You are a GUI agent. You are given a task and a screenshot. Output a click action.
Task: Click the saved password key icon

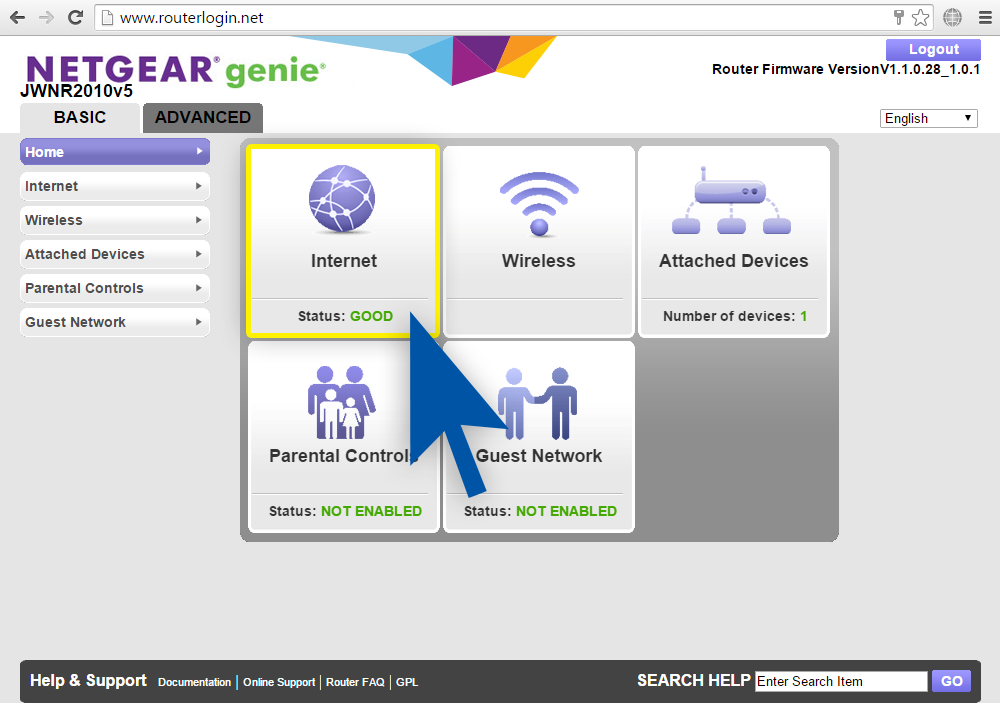(899, 17)
